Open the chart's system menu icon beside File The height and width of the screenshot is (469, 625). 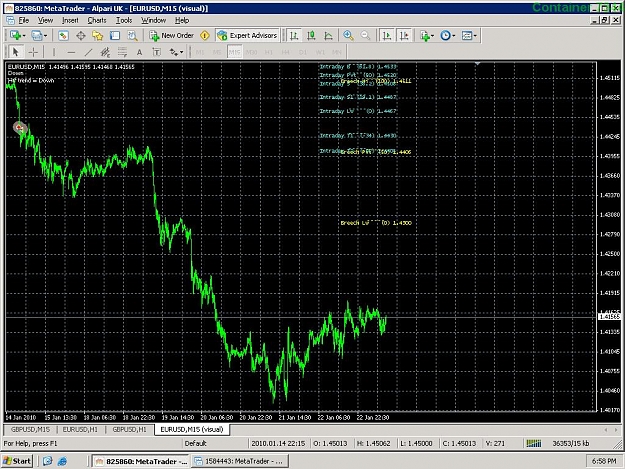coord(10,20)
